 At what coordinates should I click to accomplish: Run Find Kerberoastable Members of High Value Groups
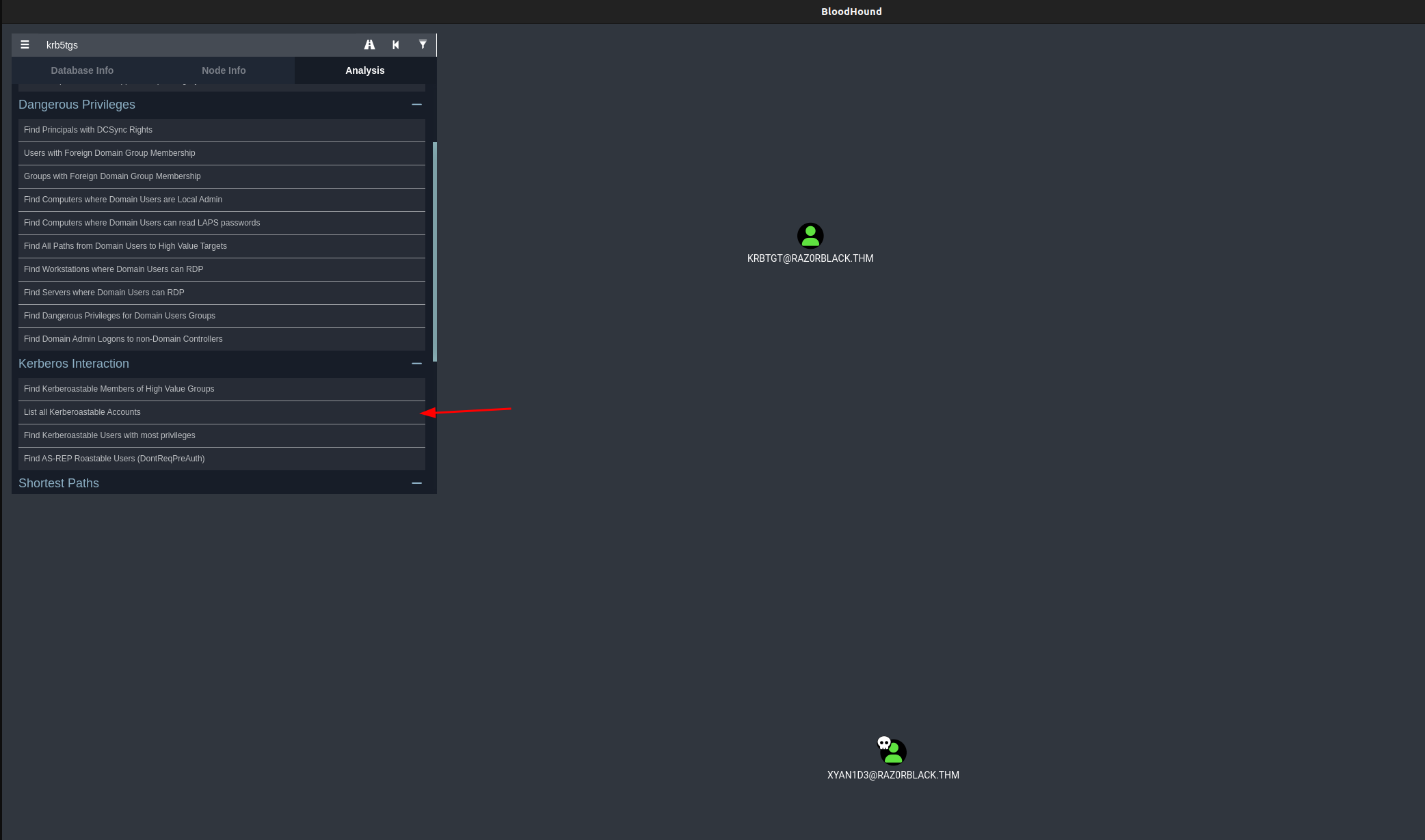(222, 389)
